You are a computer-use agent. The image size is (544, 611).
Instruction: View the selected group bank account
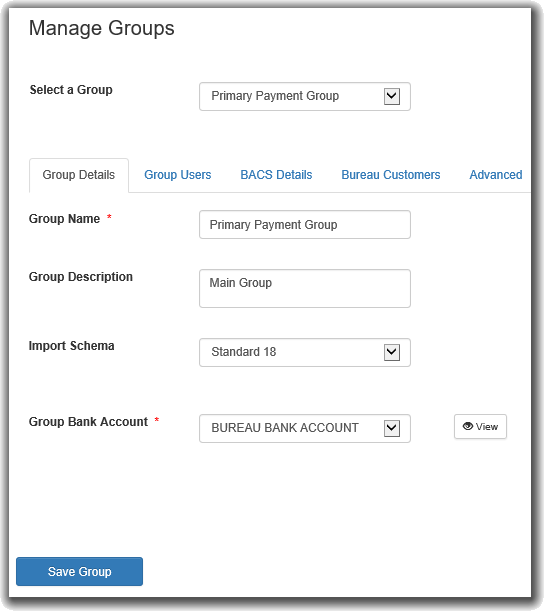(480, 426)
